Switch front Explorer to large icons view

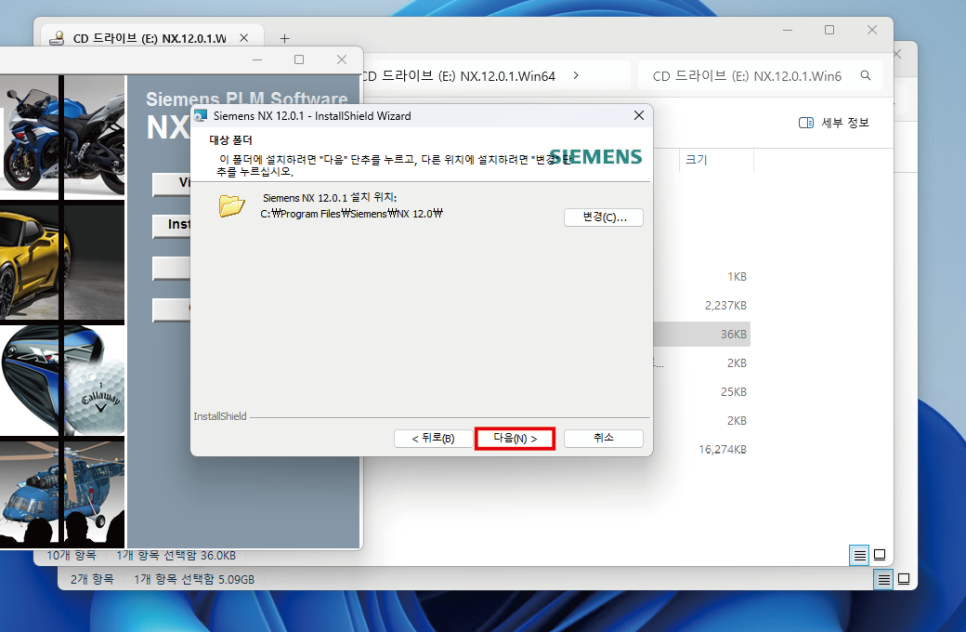click(880, 555)
